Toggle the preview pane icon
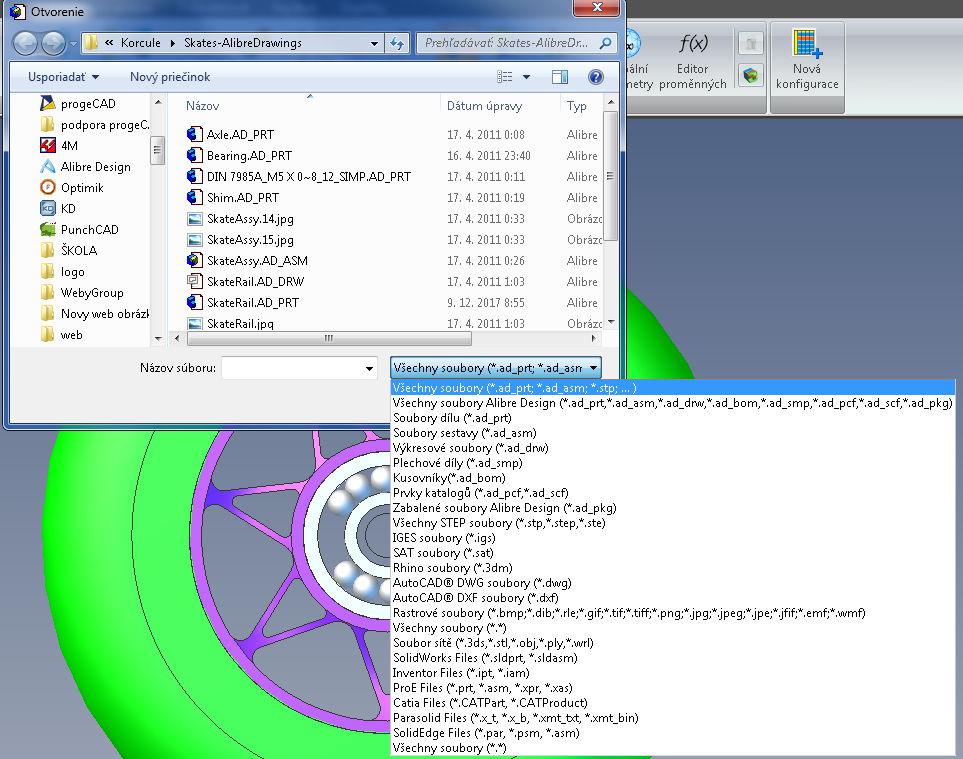 pyautogui.click(x=559, y=77)
